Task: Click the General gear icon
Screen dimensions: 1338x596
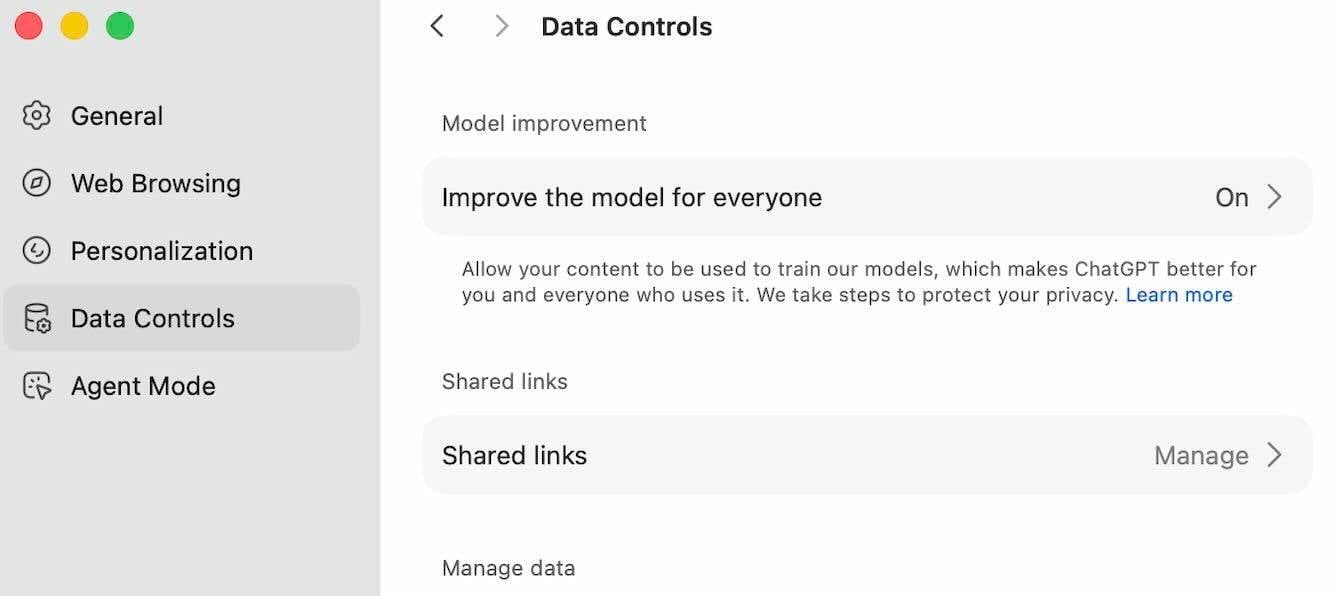Action: pyautogui.click(x=37, y=116)
